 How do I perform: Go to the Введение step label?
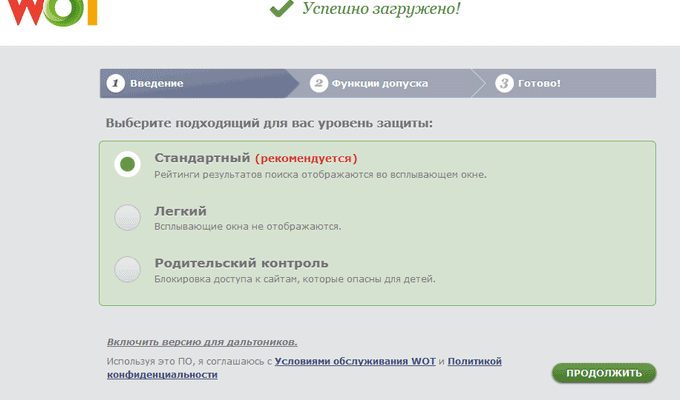pyautogui.click(x=157, y=83)
